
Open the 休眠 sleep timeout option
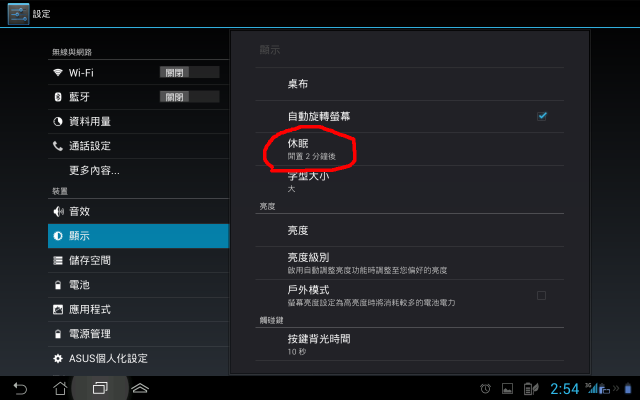click(x=409, y=149)
